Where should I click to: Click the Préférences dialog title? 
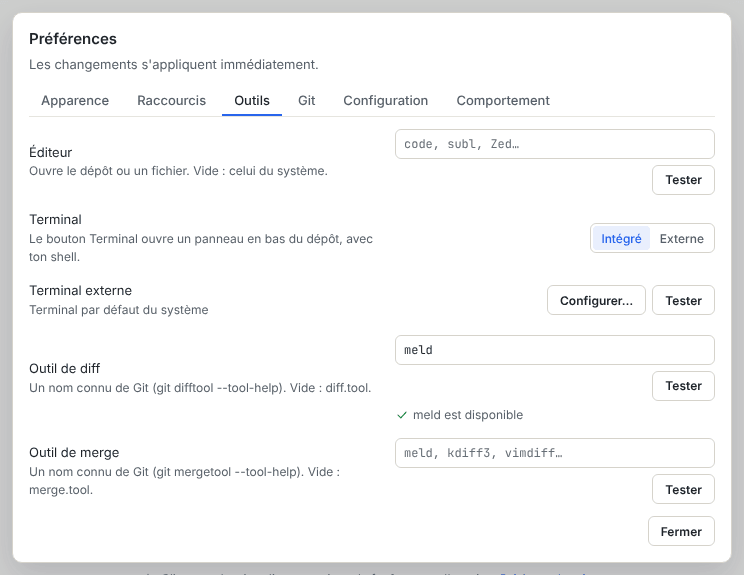pyautogui.click(x=73, y=39)
